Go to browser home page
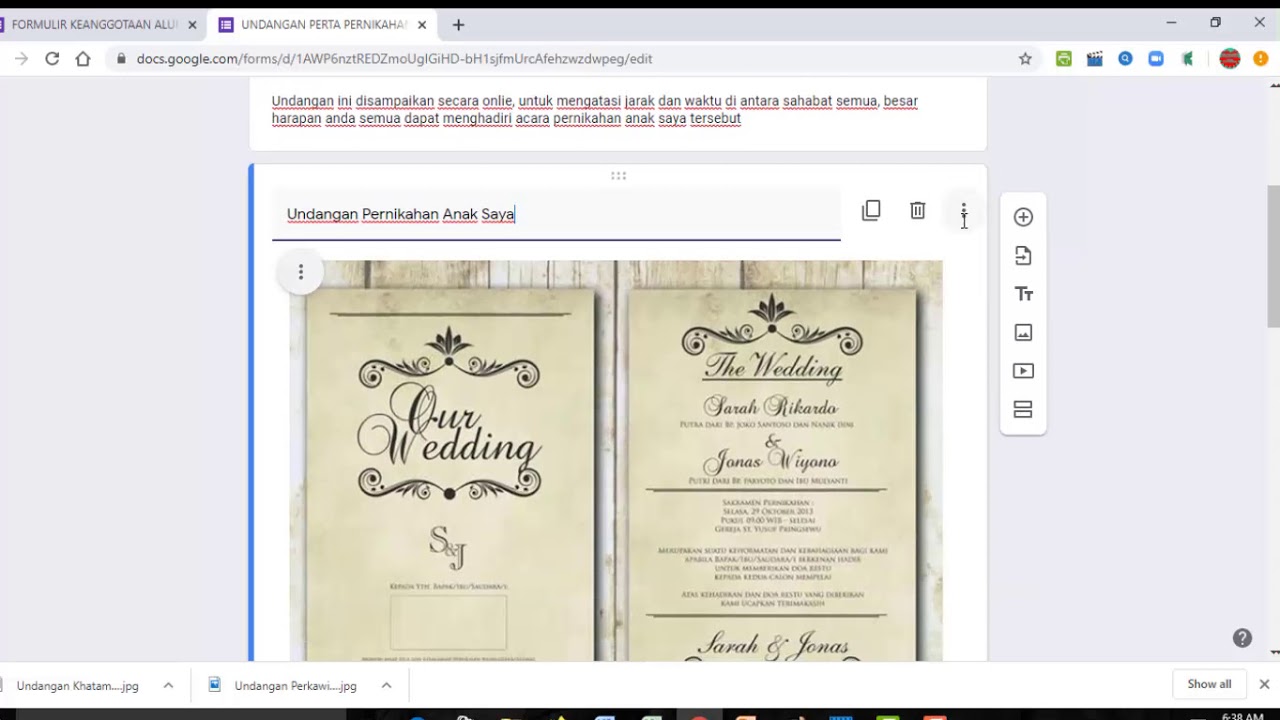Image resolution: width=1280 pixels, height=720 pixels. (x=83, y=59)
